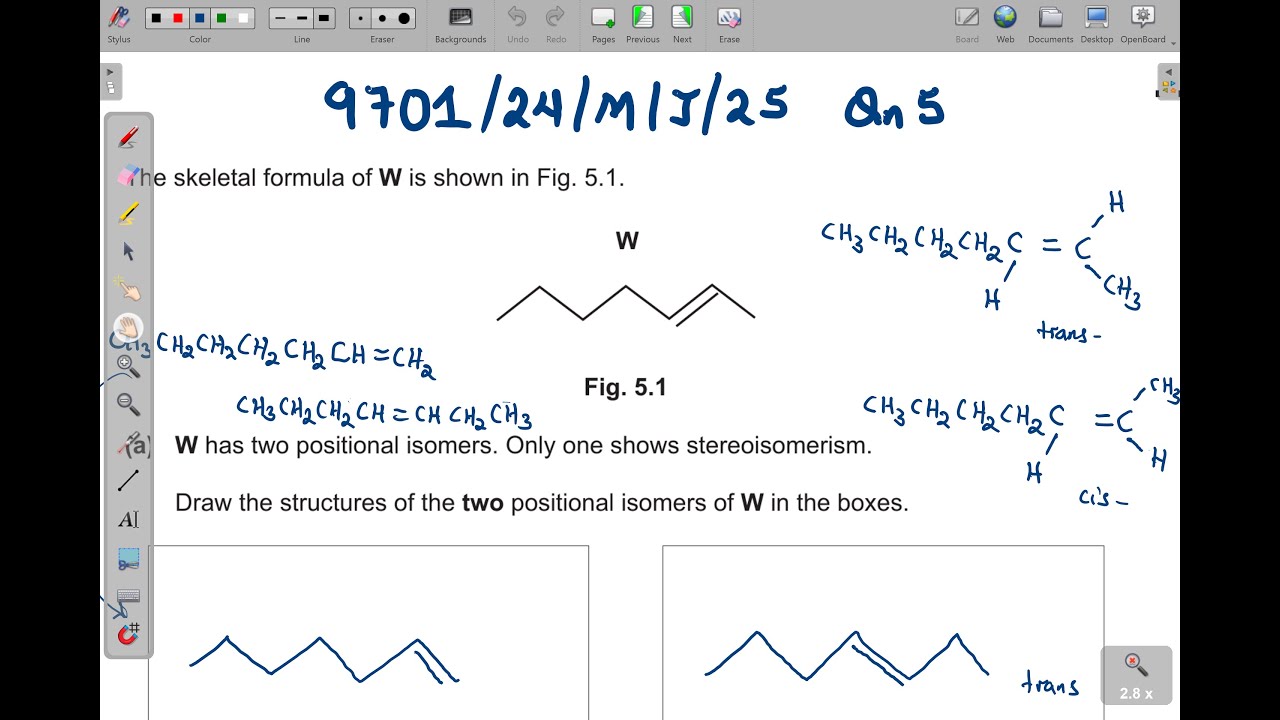Select the arrow Selector tool
This screenshot has height=720, width=1280.
click(x=128, y=251)
